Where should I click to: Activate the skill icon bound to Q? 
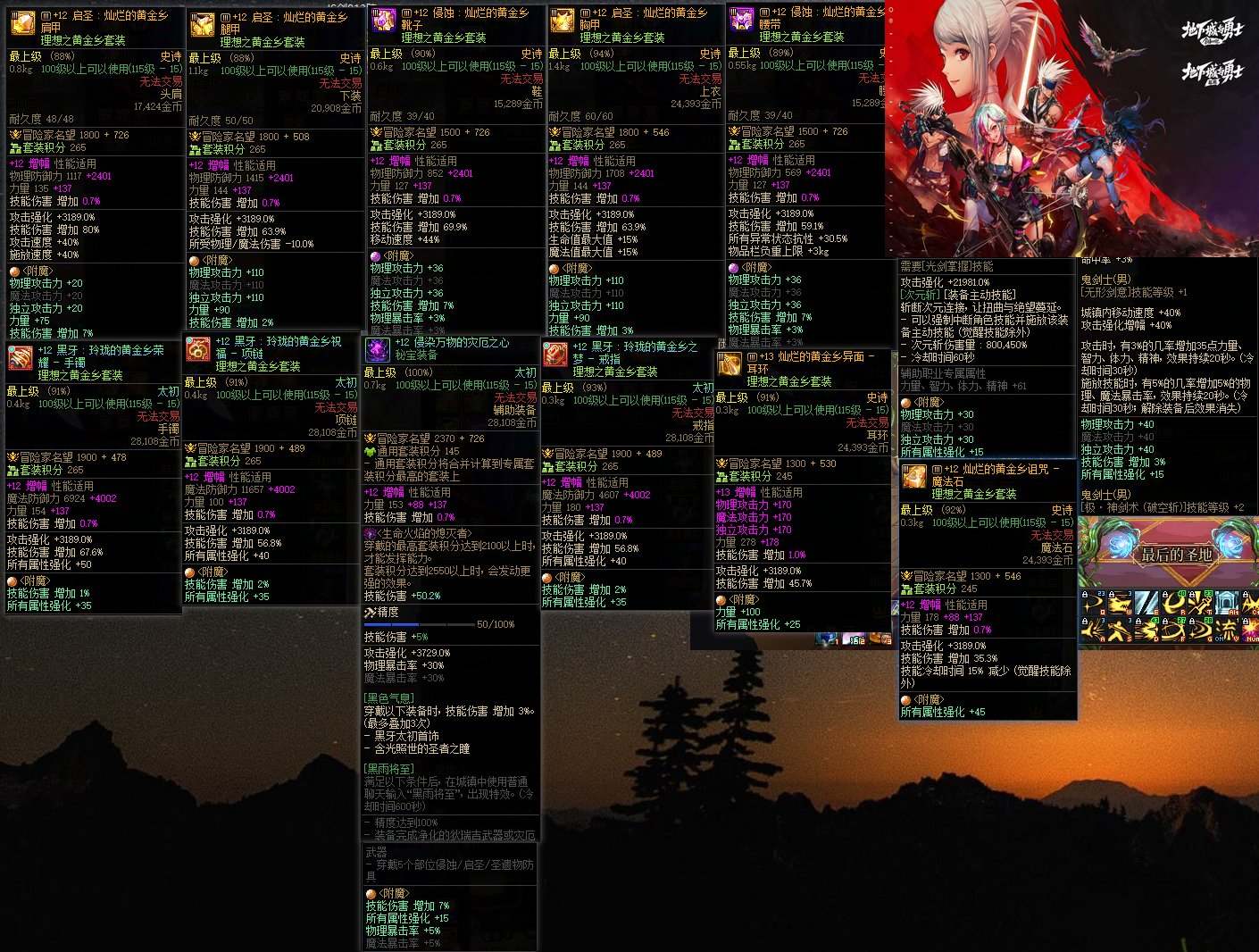tap(1093, 603)
